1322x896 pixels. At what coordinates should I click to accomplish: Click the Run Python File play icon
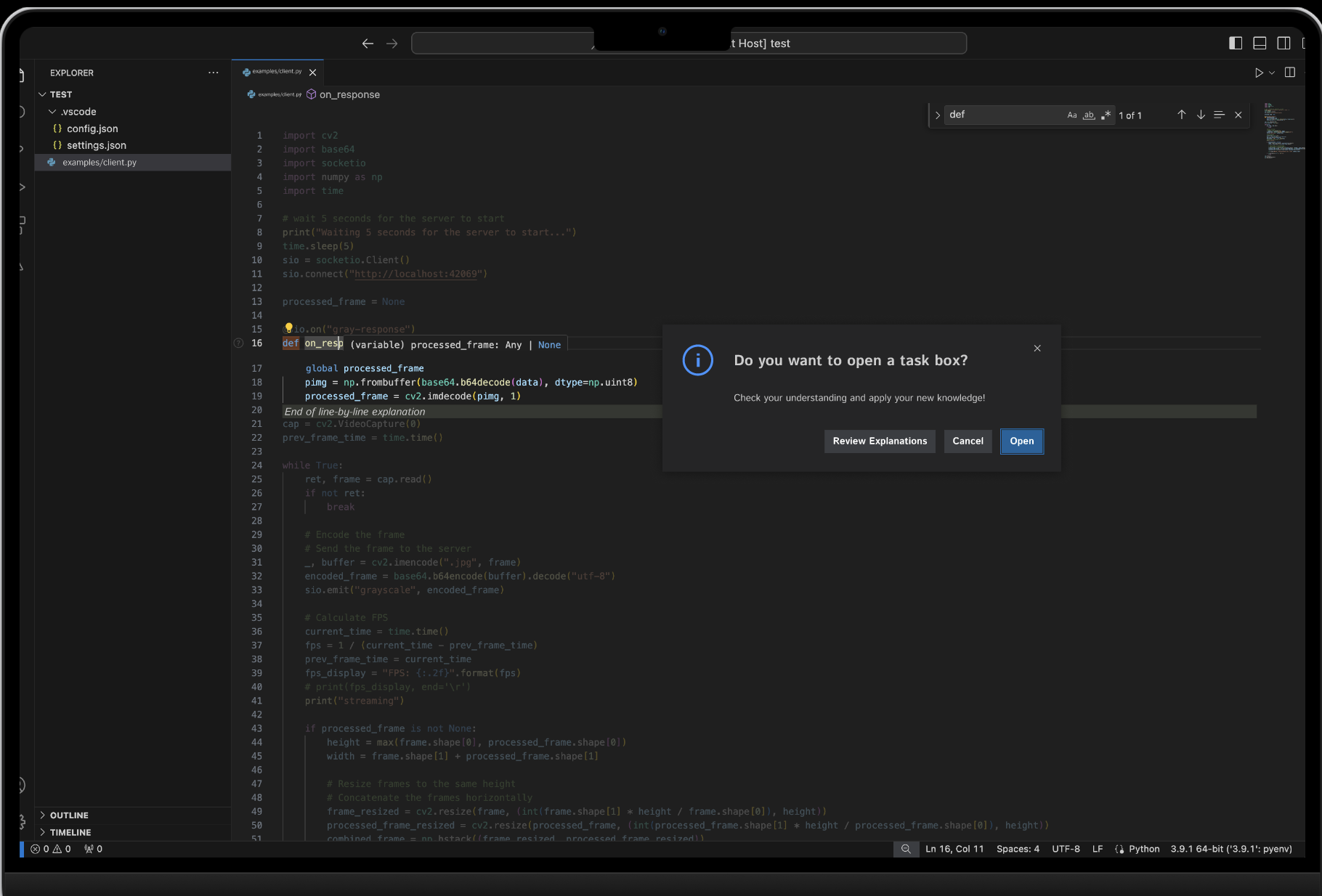point(1259,73)
